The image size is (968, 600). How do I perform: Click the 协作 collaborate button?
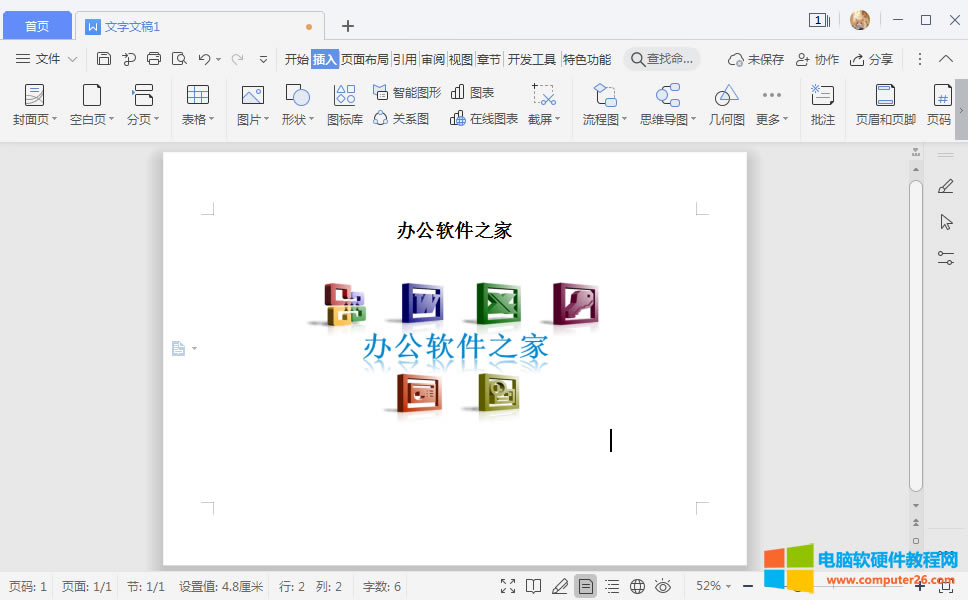point(817,59)
